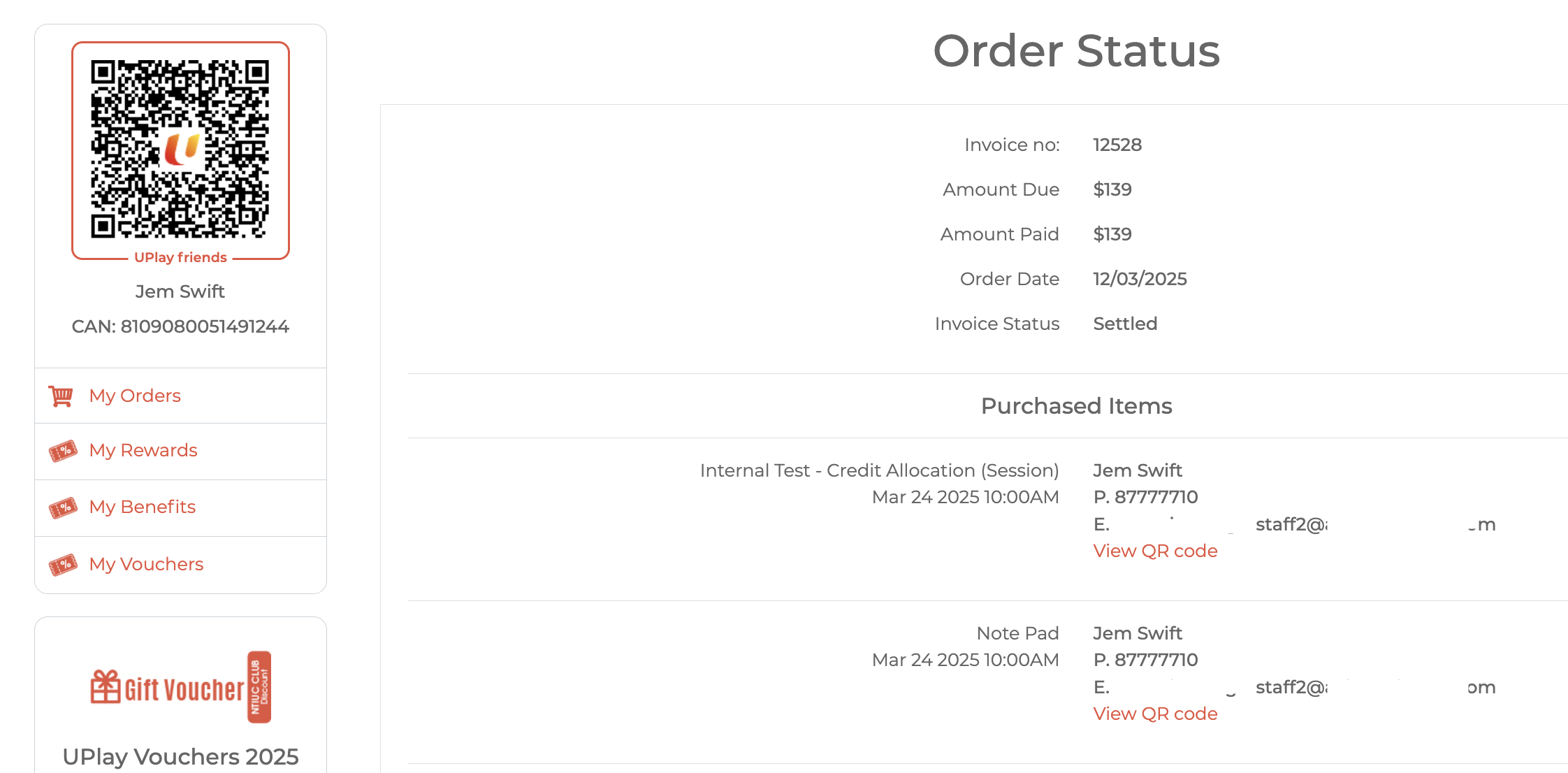Viewport: 1568px width, 773px height.
Task: Open the My Orders menu item
Action: point(135,396)
